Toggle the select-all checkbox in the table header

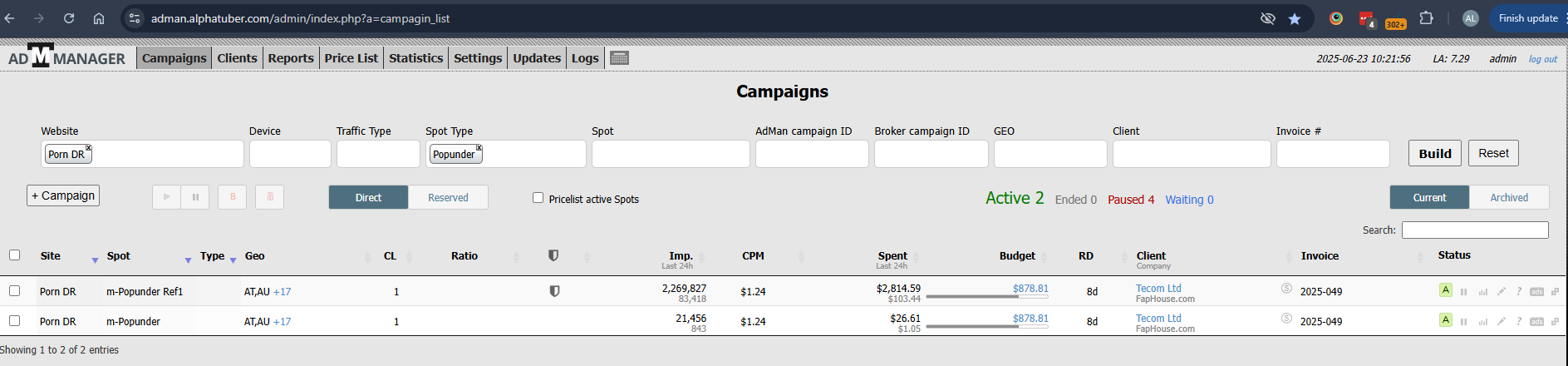(x=14, y=255)
